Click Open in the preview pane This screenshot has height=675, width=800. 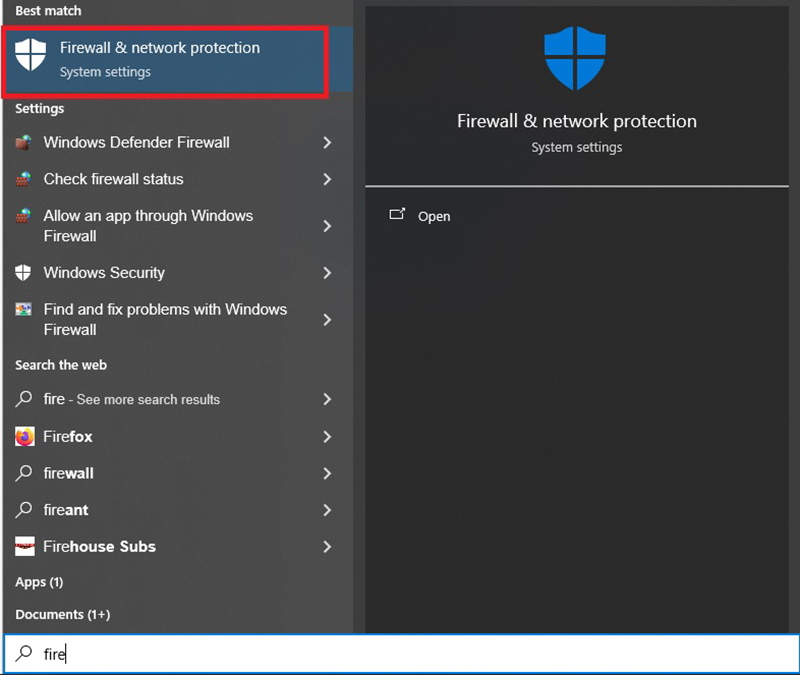pyautogui.click(x=434, y=216)
